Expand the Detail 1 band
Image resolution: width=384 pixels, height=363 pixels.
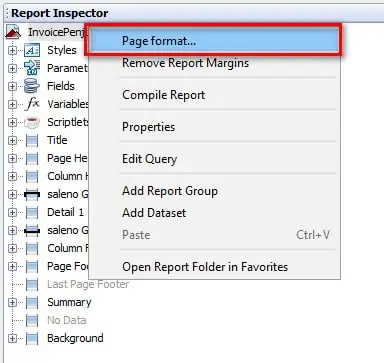[x=12, y=212]
